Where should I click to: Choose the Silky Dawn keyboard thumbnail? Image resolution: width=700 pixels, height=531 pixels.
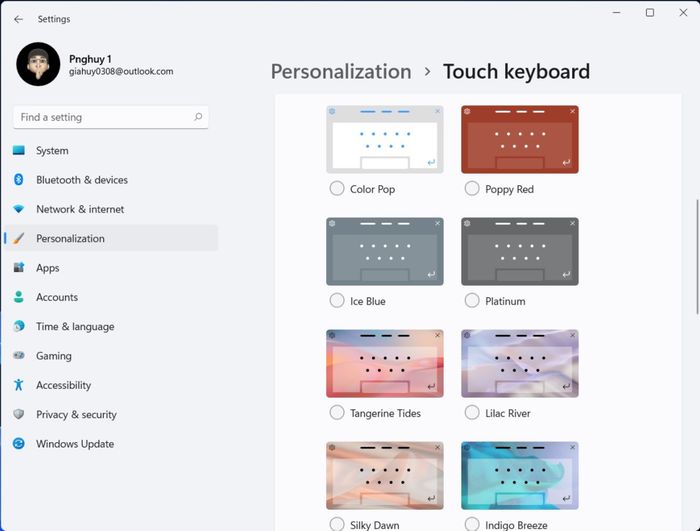[x=385, y=476]
